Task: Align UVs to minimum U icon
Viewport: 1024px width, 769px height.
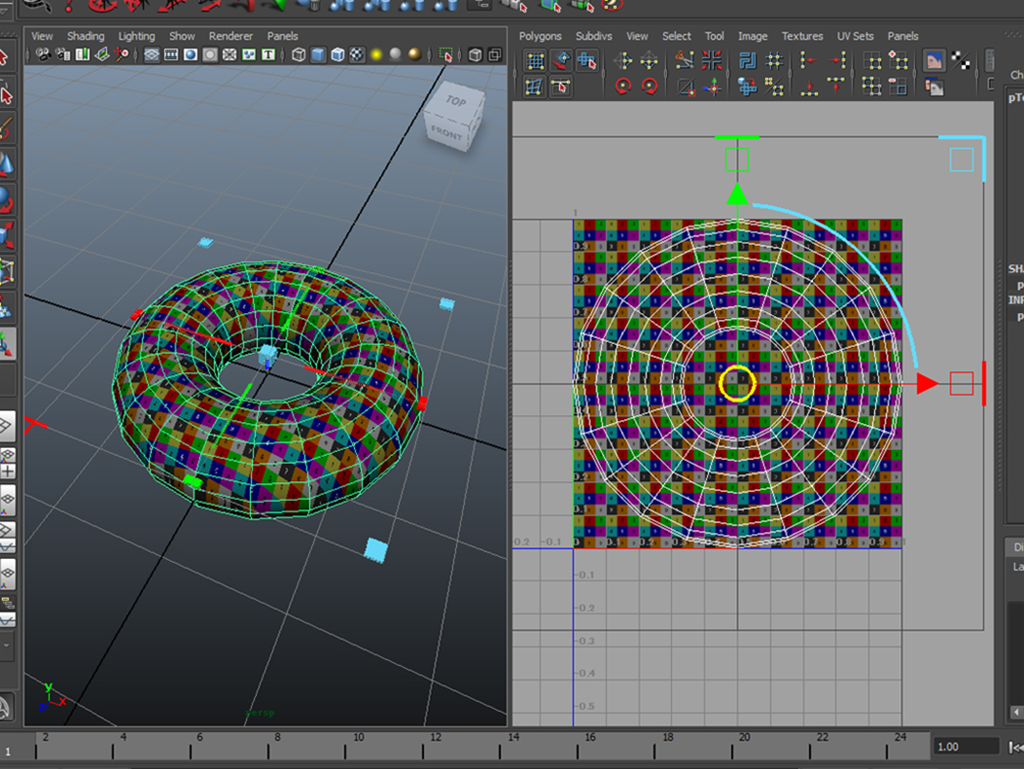Action: click(809, 62)
